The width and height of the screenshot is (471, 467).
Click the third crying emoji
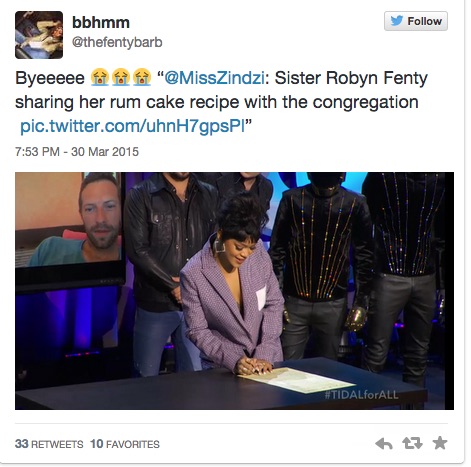[x=142, y=77]
